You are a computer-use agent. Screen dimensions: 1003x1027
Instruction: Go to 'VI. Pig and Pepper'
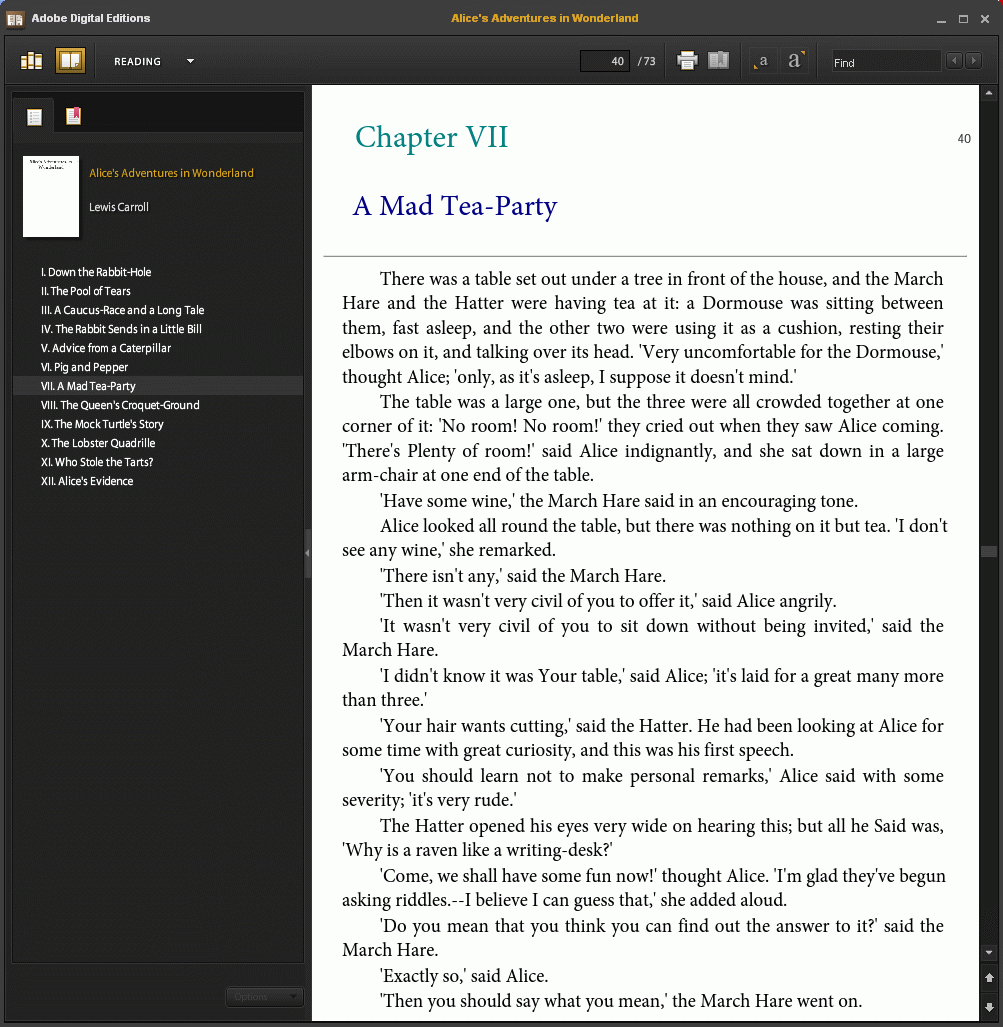point(84,367)
